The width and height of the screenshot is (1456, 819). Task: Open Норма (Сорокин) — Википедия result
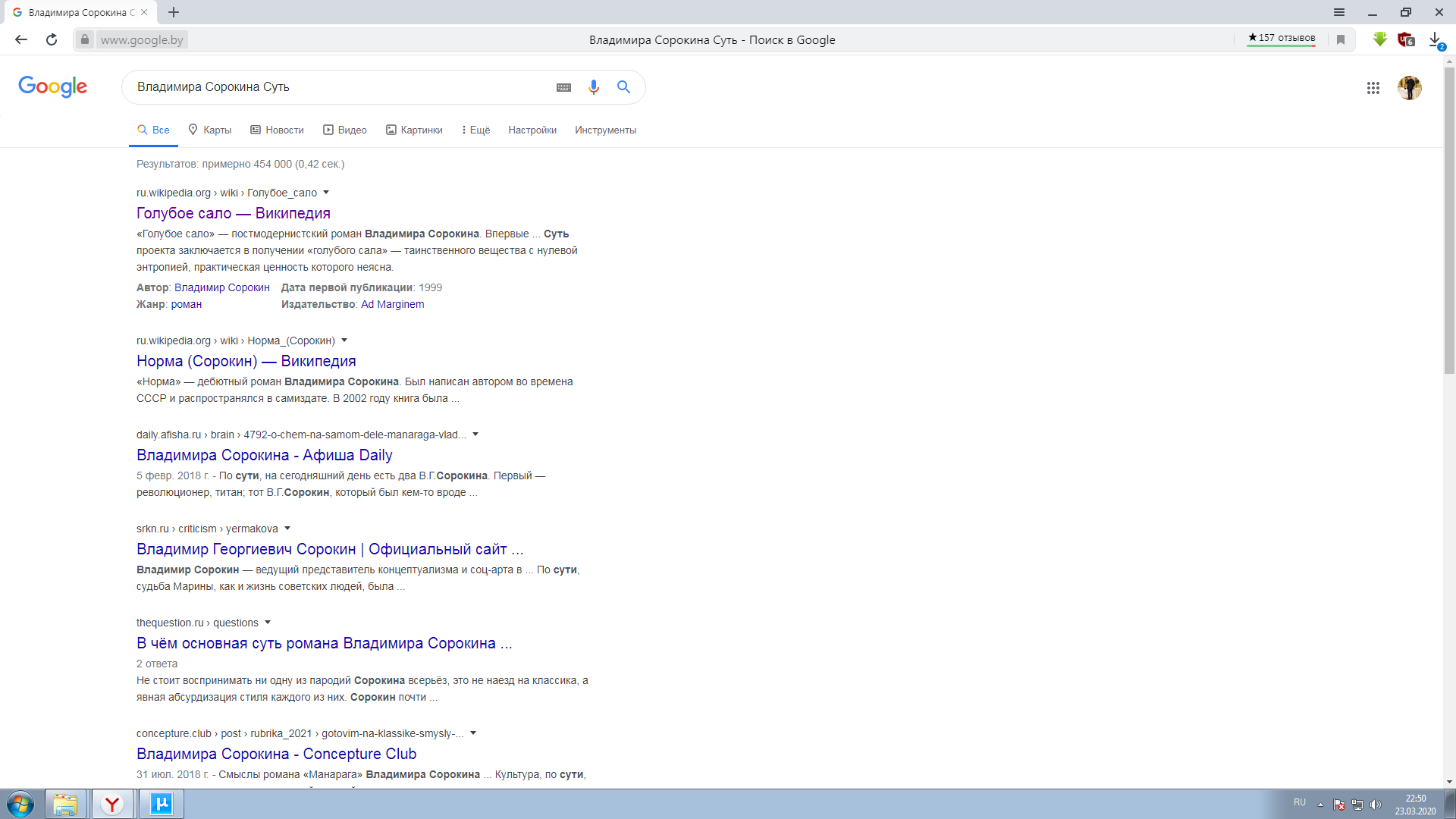click(x=246, y=361)
